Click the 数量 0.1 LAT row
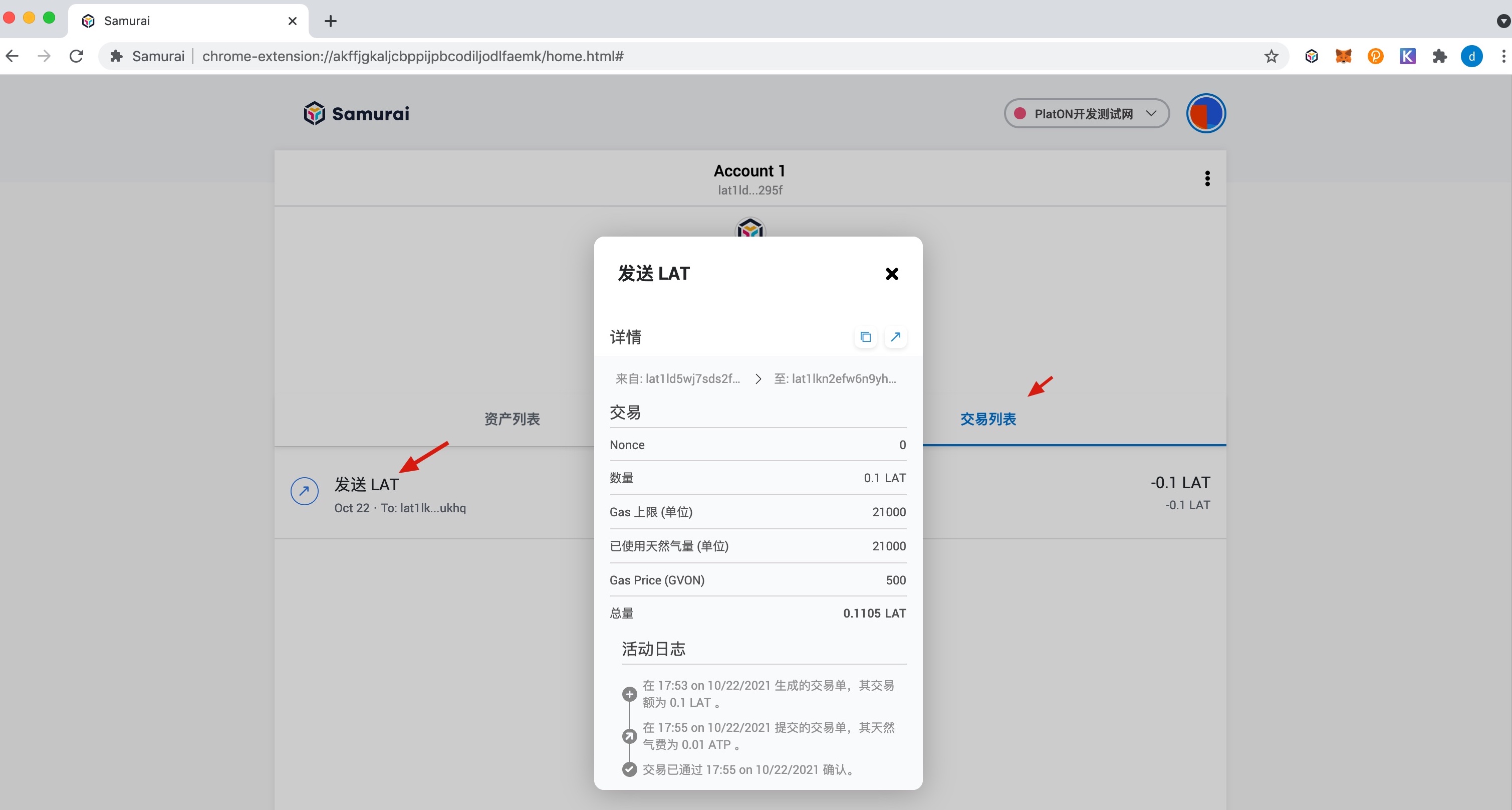The width and height of the screenshot is (1512, 810). coord(758,478)
